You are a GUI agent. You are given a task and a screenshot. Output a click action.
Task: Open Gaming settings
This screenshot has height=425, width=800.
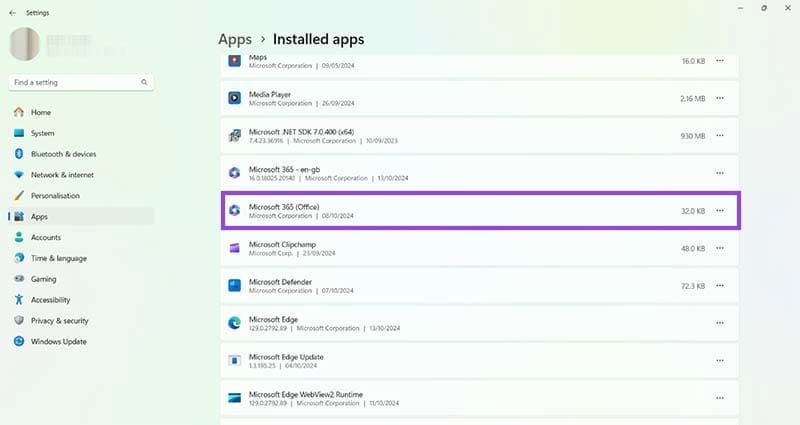pos(81,279)
